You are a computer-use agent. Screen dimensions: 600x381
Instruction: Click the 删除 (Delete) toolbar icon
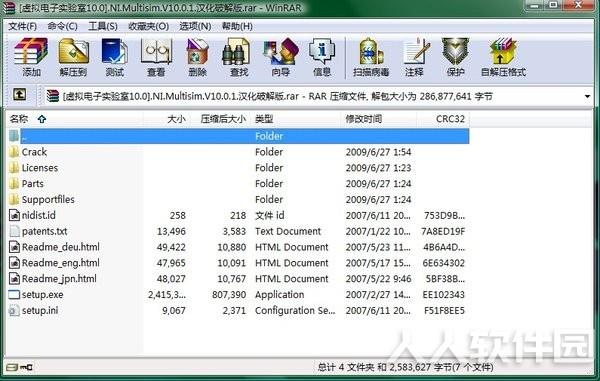(197, 57)
